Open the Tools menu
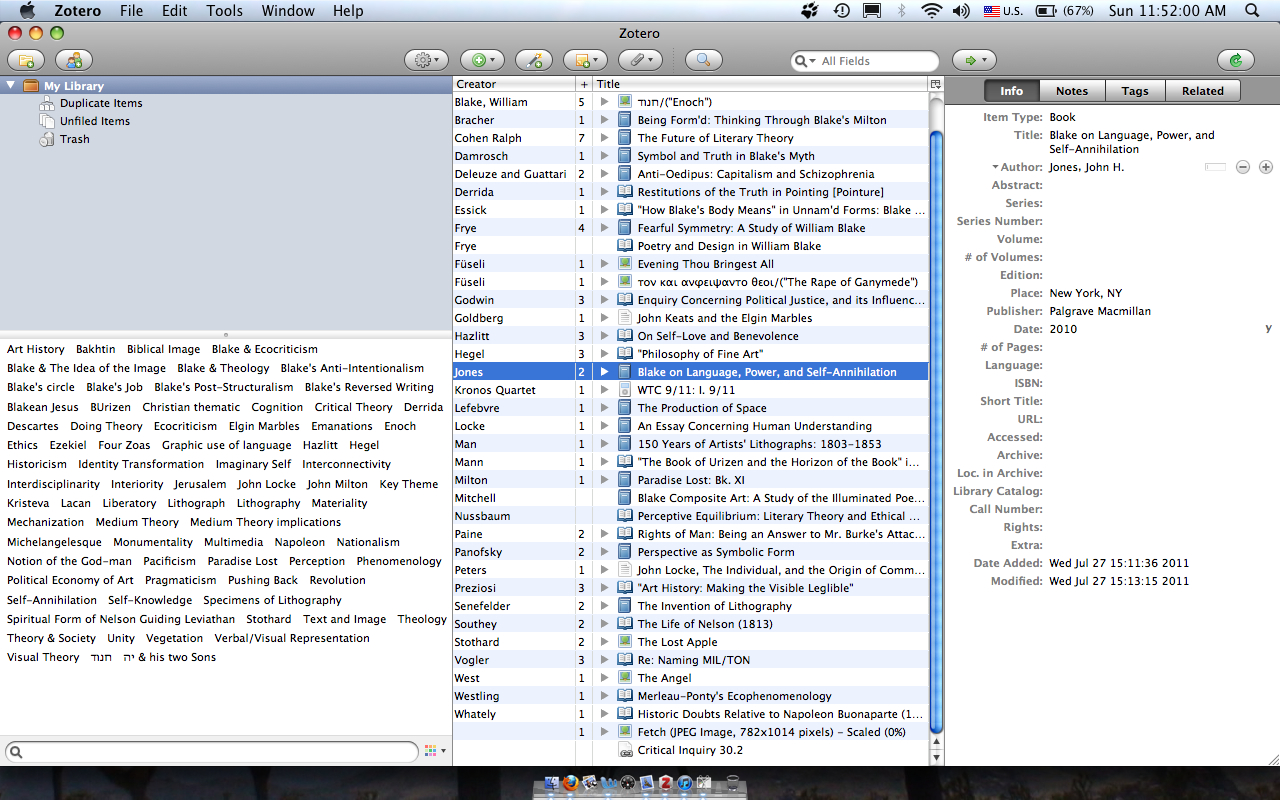This screenshot has height=800, width=1280. pos(224,11)
